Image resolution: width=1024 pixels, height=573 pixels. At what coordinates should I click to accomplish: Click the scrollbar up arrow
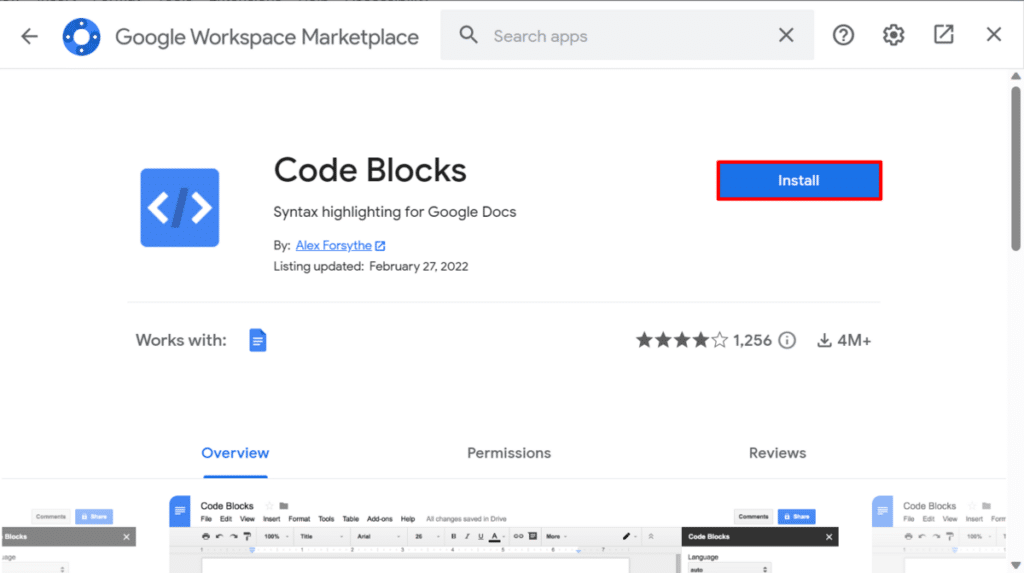pyautogui.click(x=1016, y=76)
